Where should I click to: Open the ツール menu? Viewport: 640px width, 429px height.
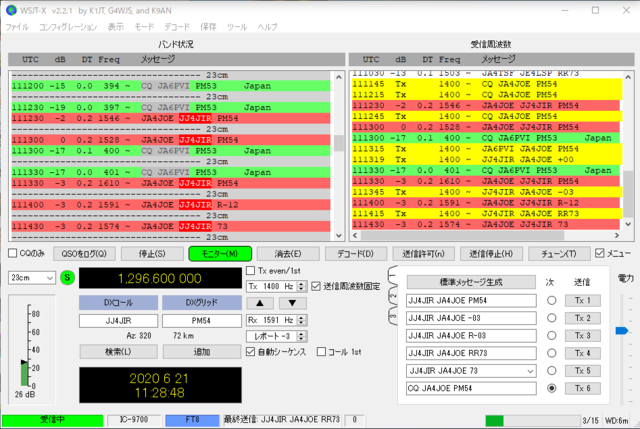point(237,27)
